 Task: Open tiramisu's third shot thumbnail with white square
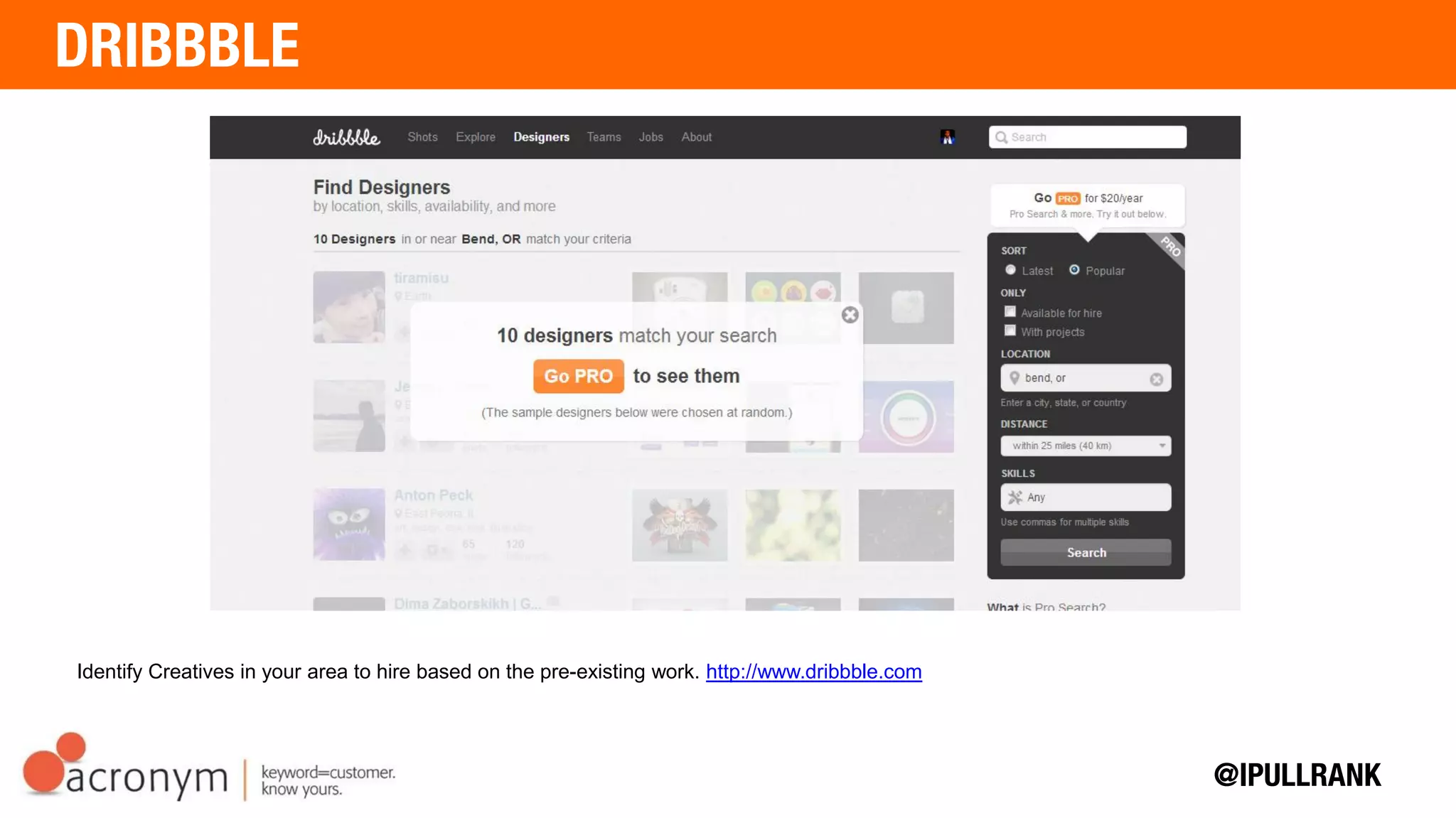pyautogui.click(x=906, y=308)
